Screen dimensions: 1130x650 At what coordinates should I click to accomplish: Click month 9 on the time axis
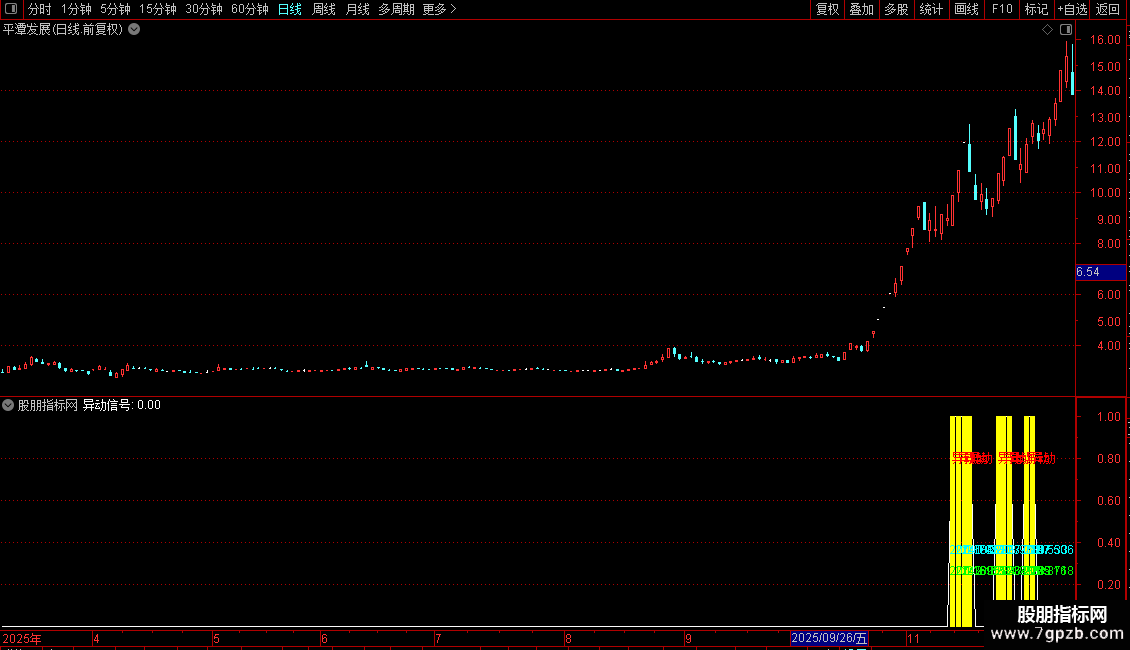pos(688,638)
